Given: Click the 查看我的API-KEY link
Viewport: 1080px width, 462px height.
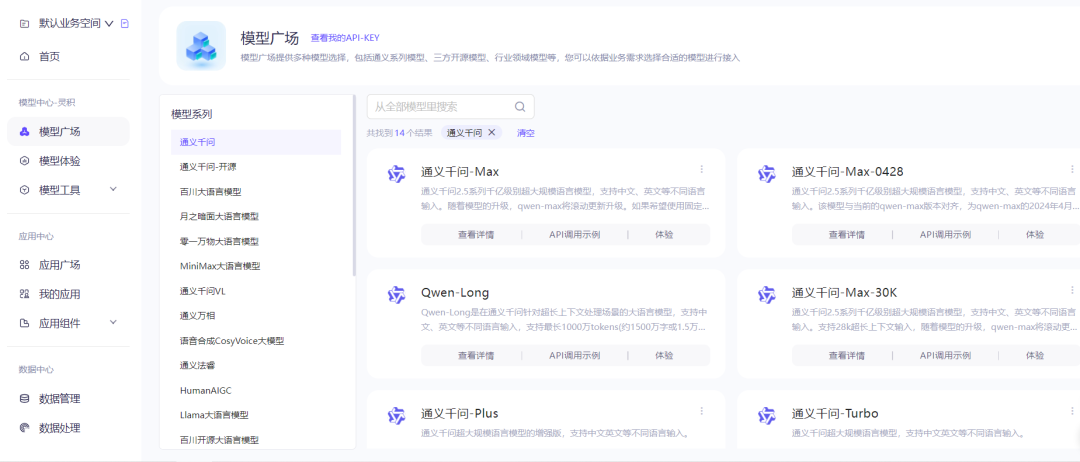Looking at the screenshot, I should pos(345,39).
